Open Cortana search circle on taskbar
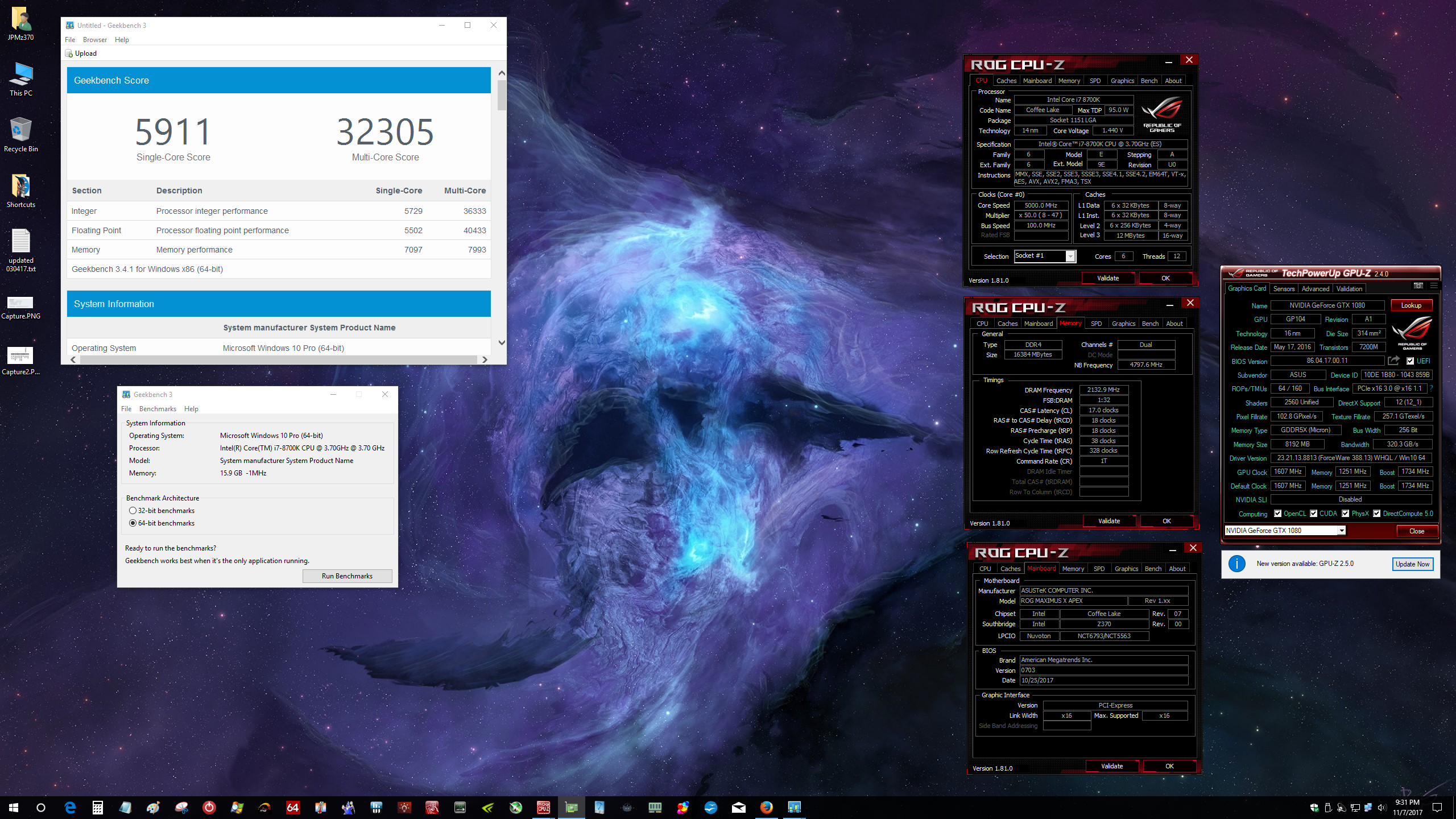 coord(41,808)
